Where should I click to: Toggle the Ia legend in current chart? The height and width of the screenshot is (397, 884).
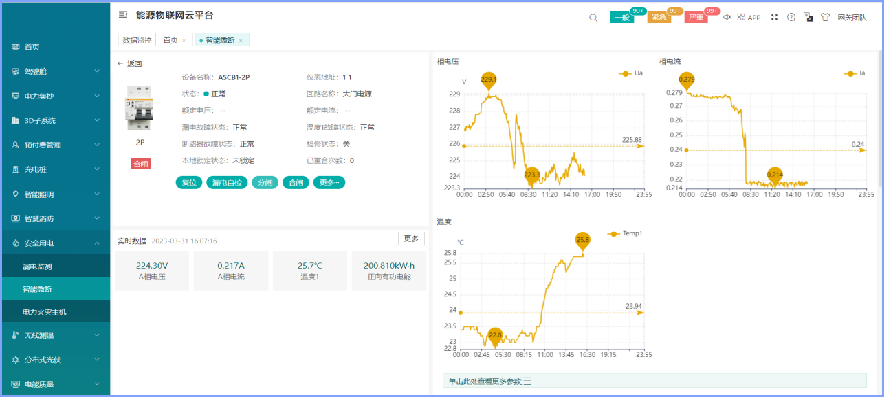(x=854, y=73)
